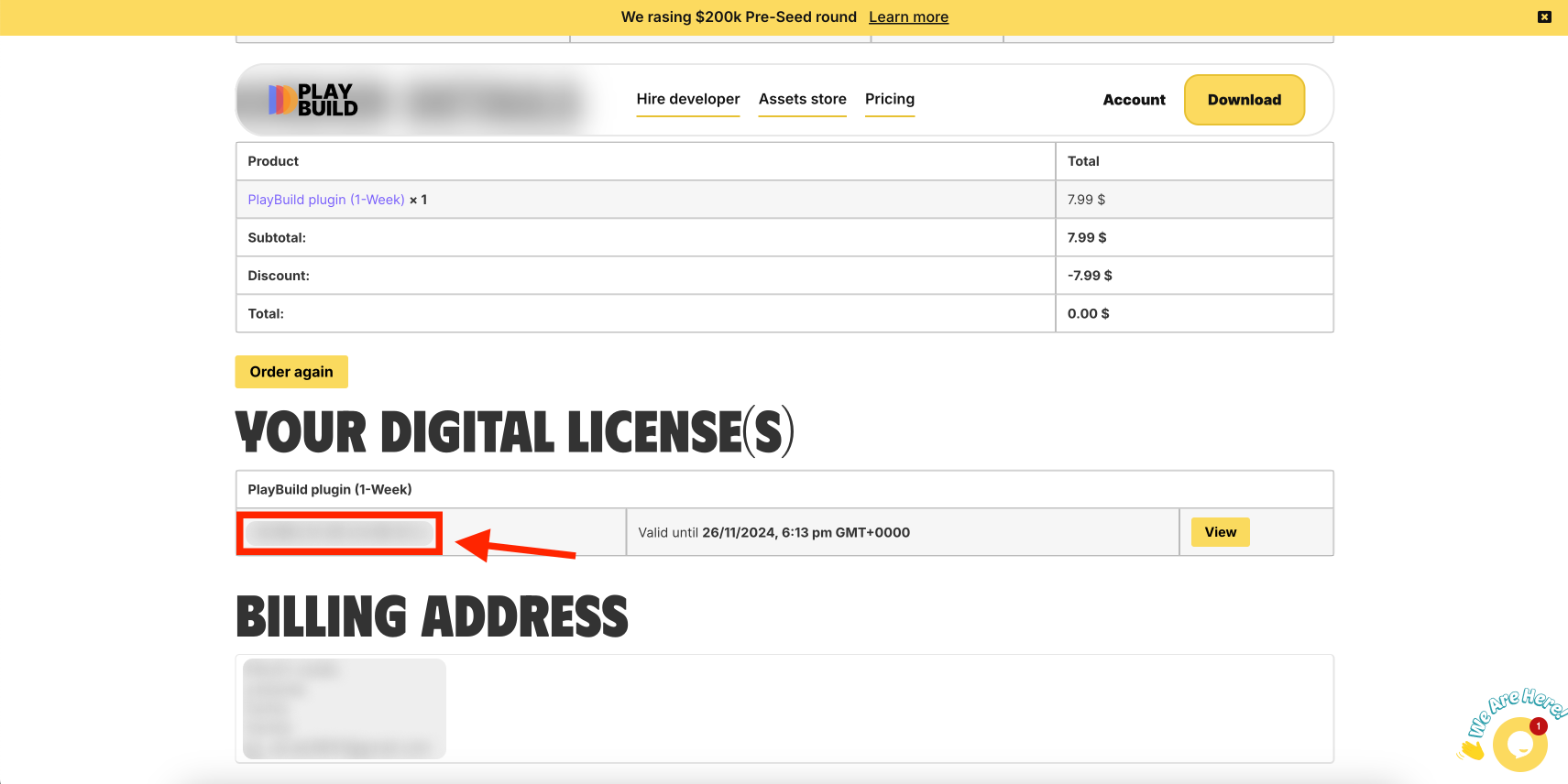This screenshot has height=784, width=1568.
Task: Click the license Valid until date text
Action: click(773, 532)
